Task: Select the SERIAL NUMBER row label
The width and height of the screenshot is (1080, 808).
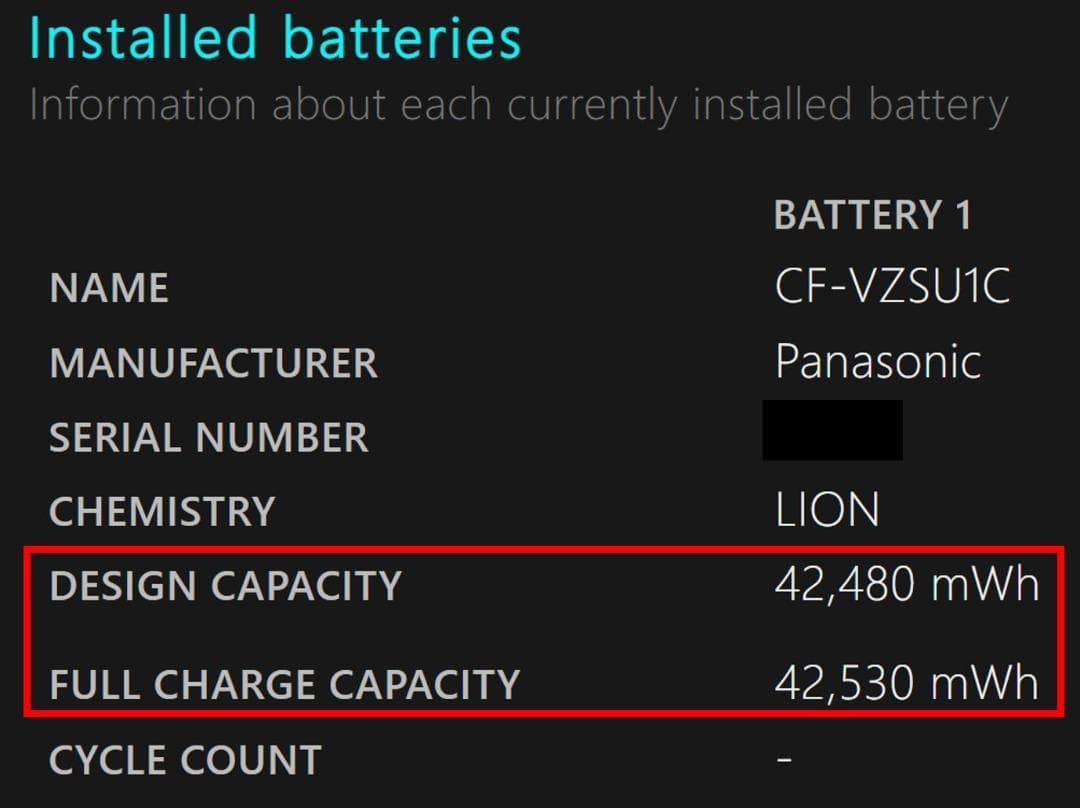Action: point(208,438)
